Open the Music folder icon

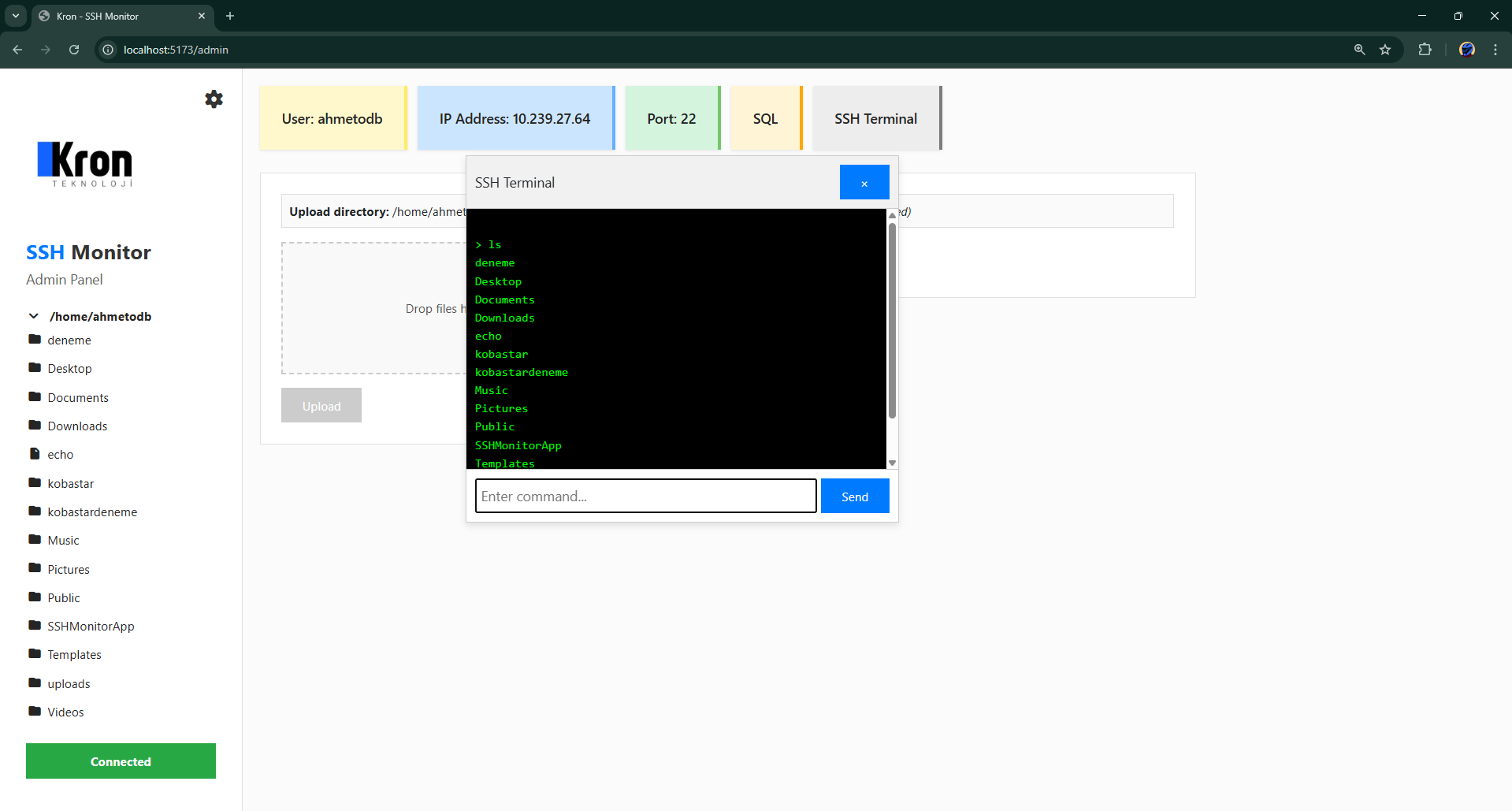pos(35,540)
